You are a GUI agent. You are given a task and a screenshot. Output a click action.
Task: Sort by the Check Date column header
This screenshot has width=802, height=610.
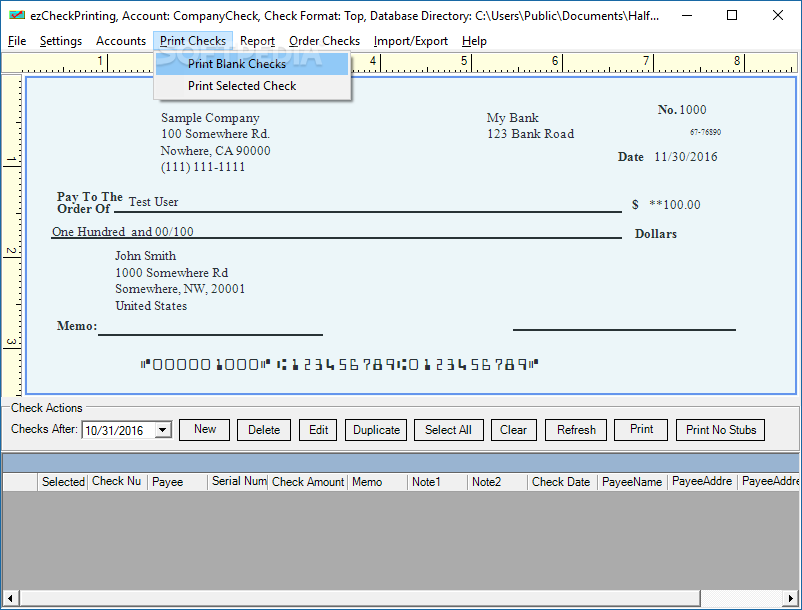click(x=562, y=482)
